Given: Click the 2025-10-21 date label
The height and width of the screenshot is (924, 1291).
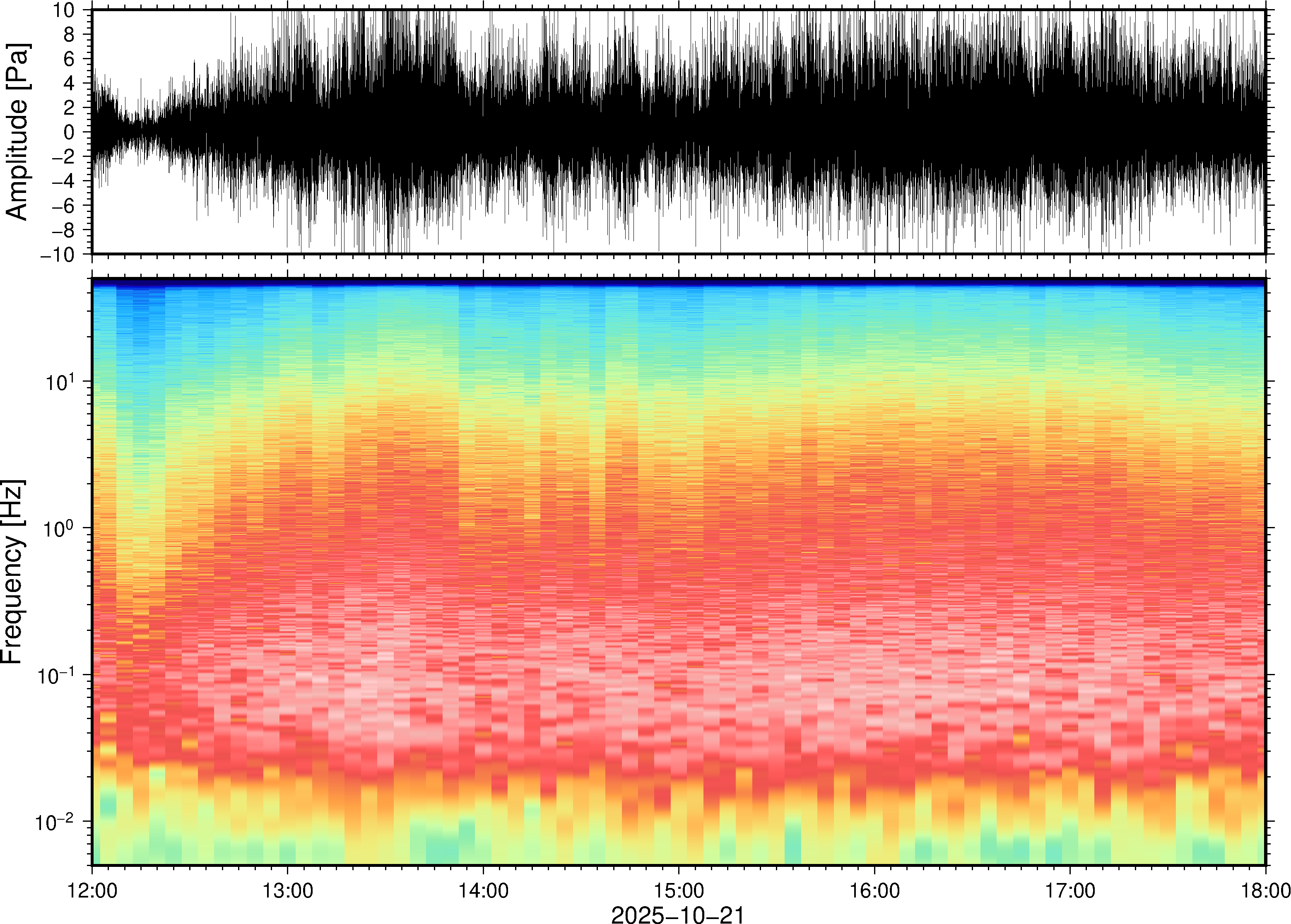Looking at the screenshot, I should (x=678, y=914).
